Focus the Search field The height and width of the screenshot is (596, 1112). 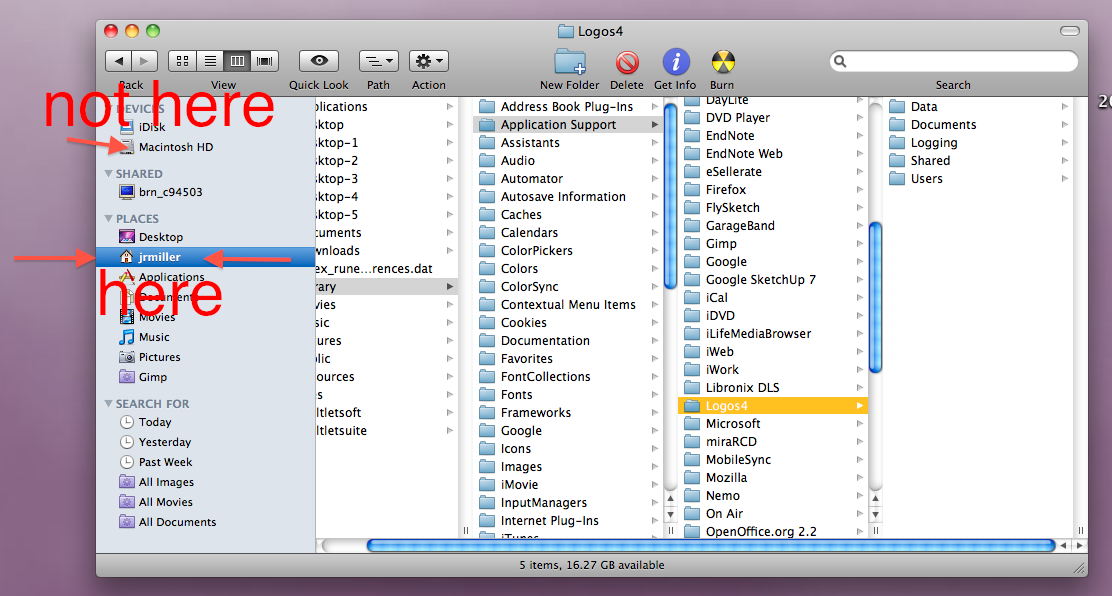pyautogui.click(x=953, y=61)
